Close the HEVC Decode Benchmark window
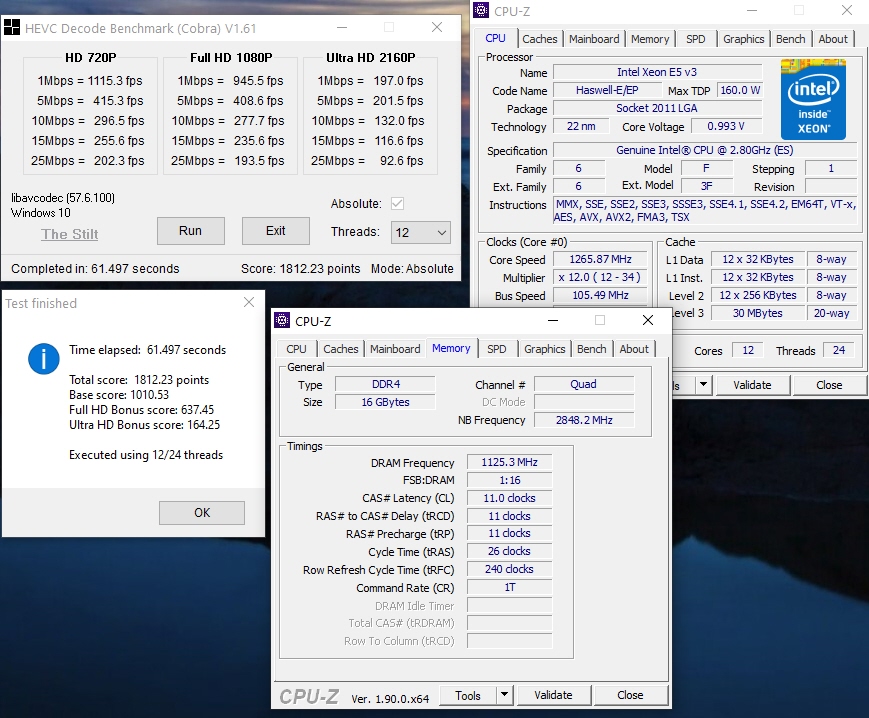This screenshot has height=718, width=869. pos(437,27)
